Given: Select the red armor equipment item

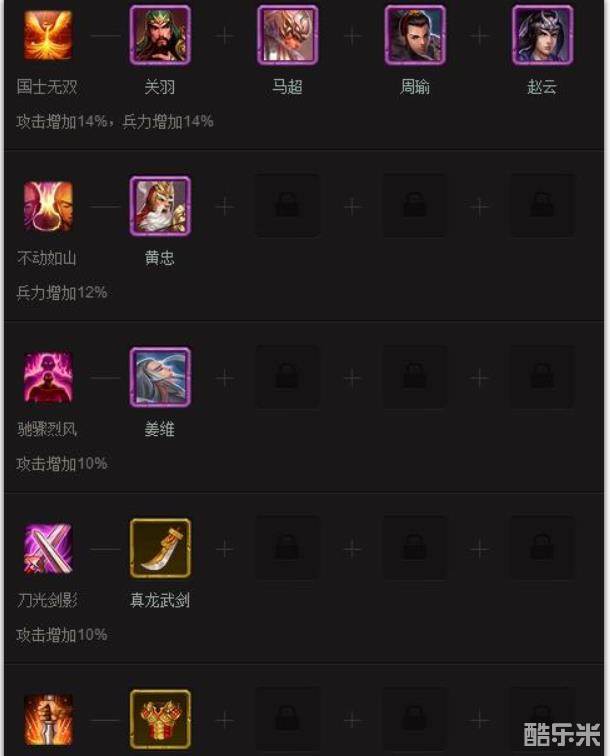Looking at the screenshot, I should 160,719.
